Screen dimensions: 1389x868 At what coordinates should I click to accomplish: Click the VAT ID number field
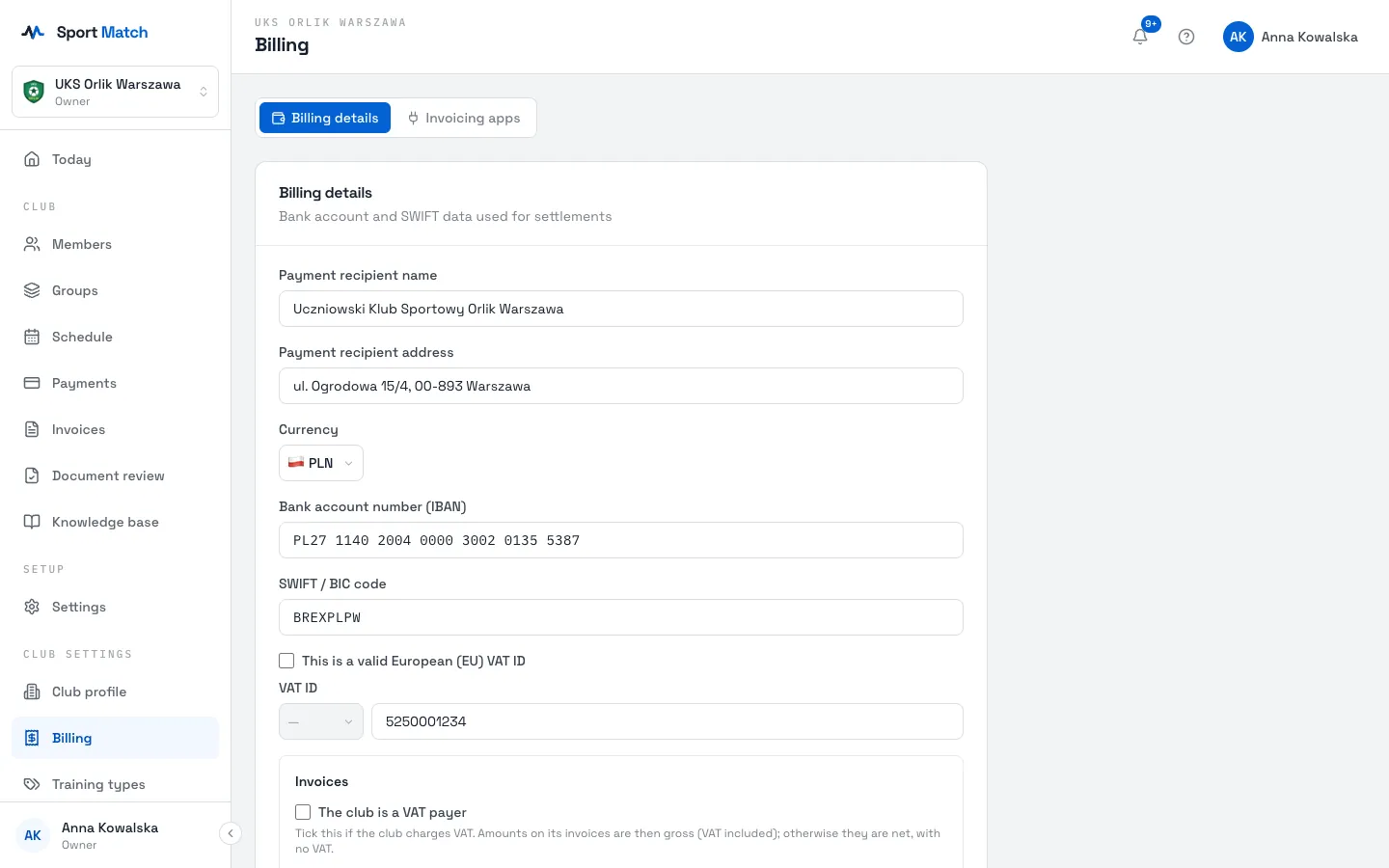(x=667, y=721)
